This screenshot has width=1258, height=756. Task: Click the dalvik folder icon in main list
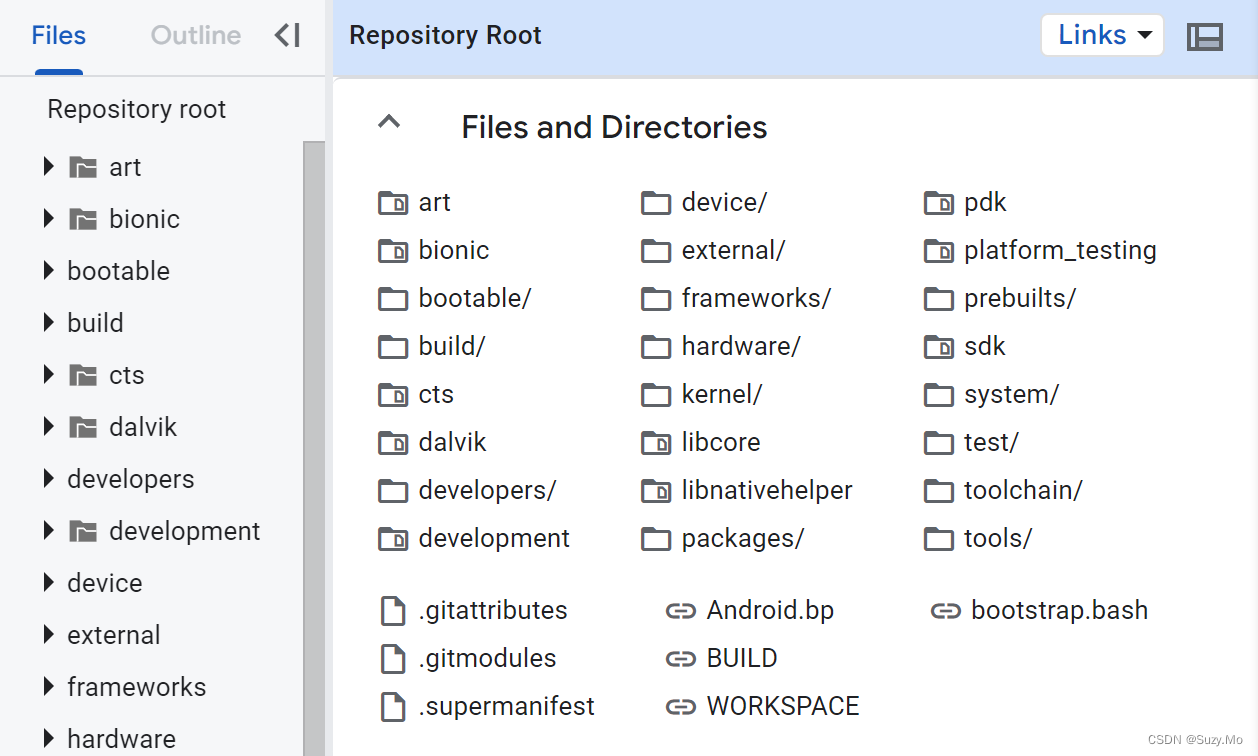coord(393,443)
